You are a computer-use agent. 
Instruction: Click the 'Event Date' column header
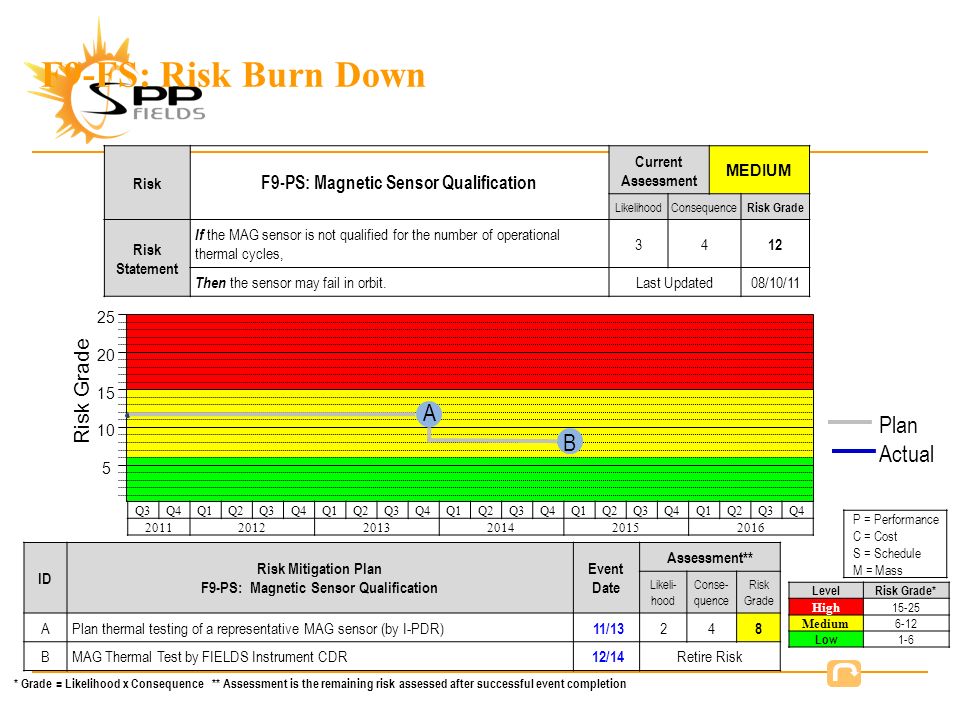606,579
